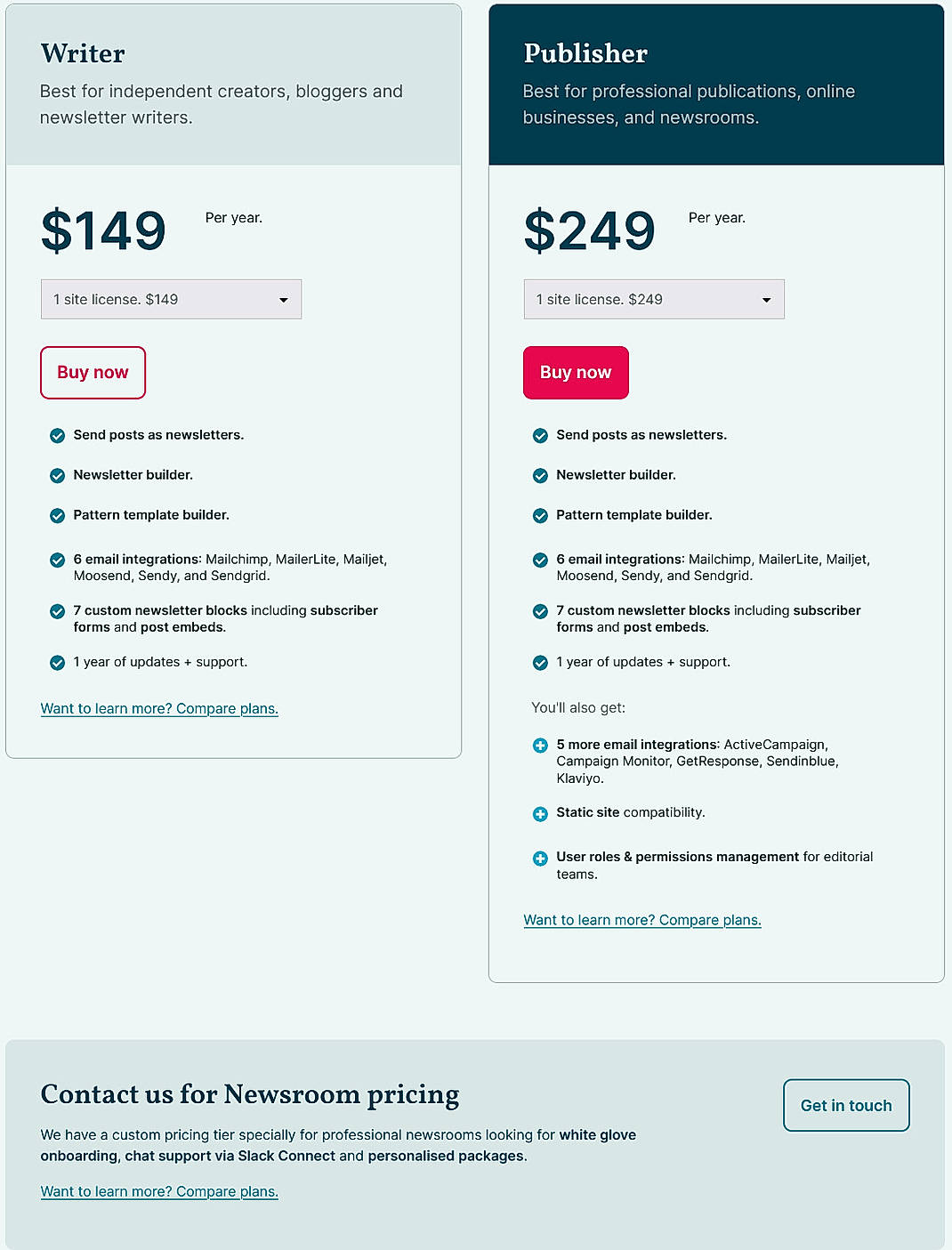The image size is (952, 1250).
Task: Click the plus icon next to '5 more email integrations'
Action: tap(540, 745)
